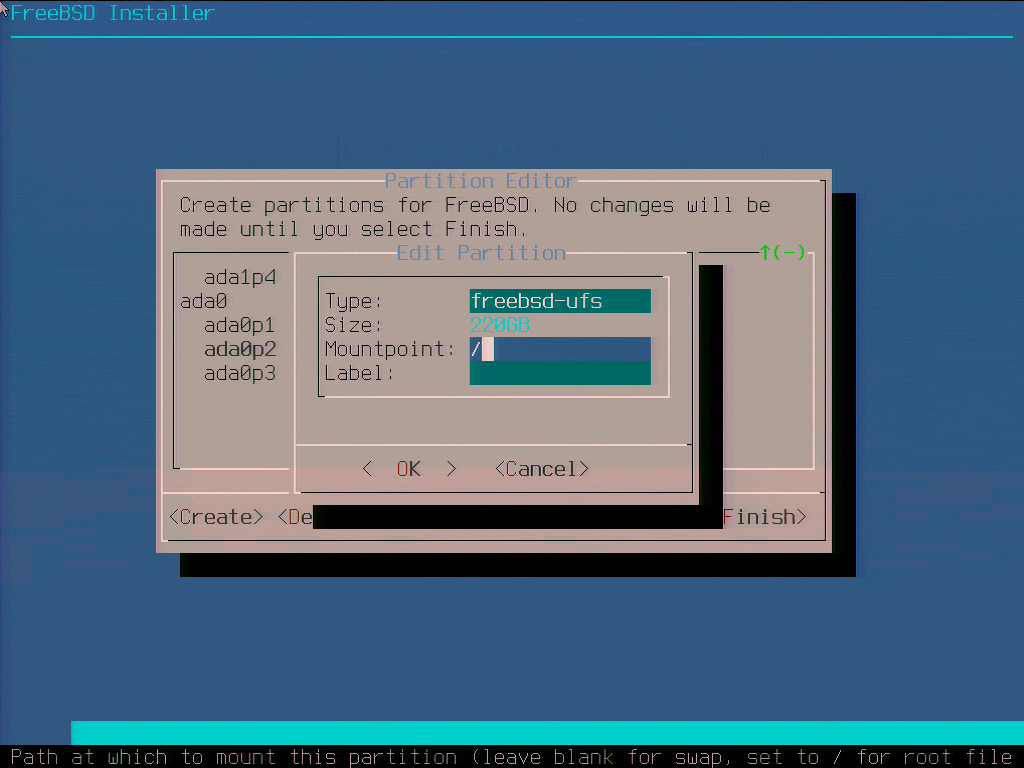Click the Label: field label
The width and height of the screenshot is (1024, 768).
(x=360, y=373)
